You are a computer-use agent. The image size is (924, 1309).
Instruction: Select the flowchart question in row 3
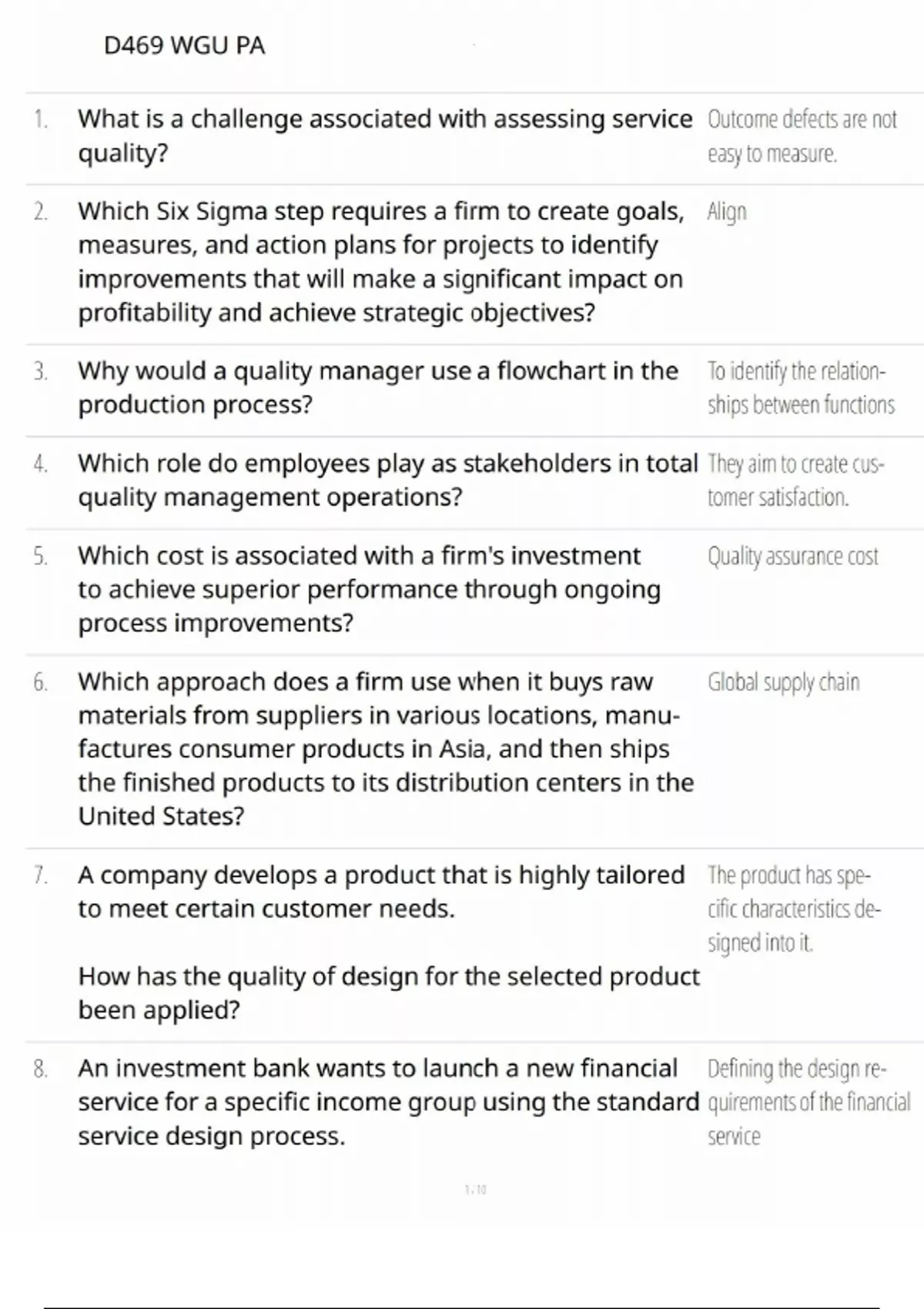coord(378,387)
